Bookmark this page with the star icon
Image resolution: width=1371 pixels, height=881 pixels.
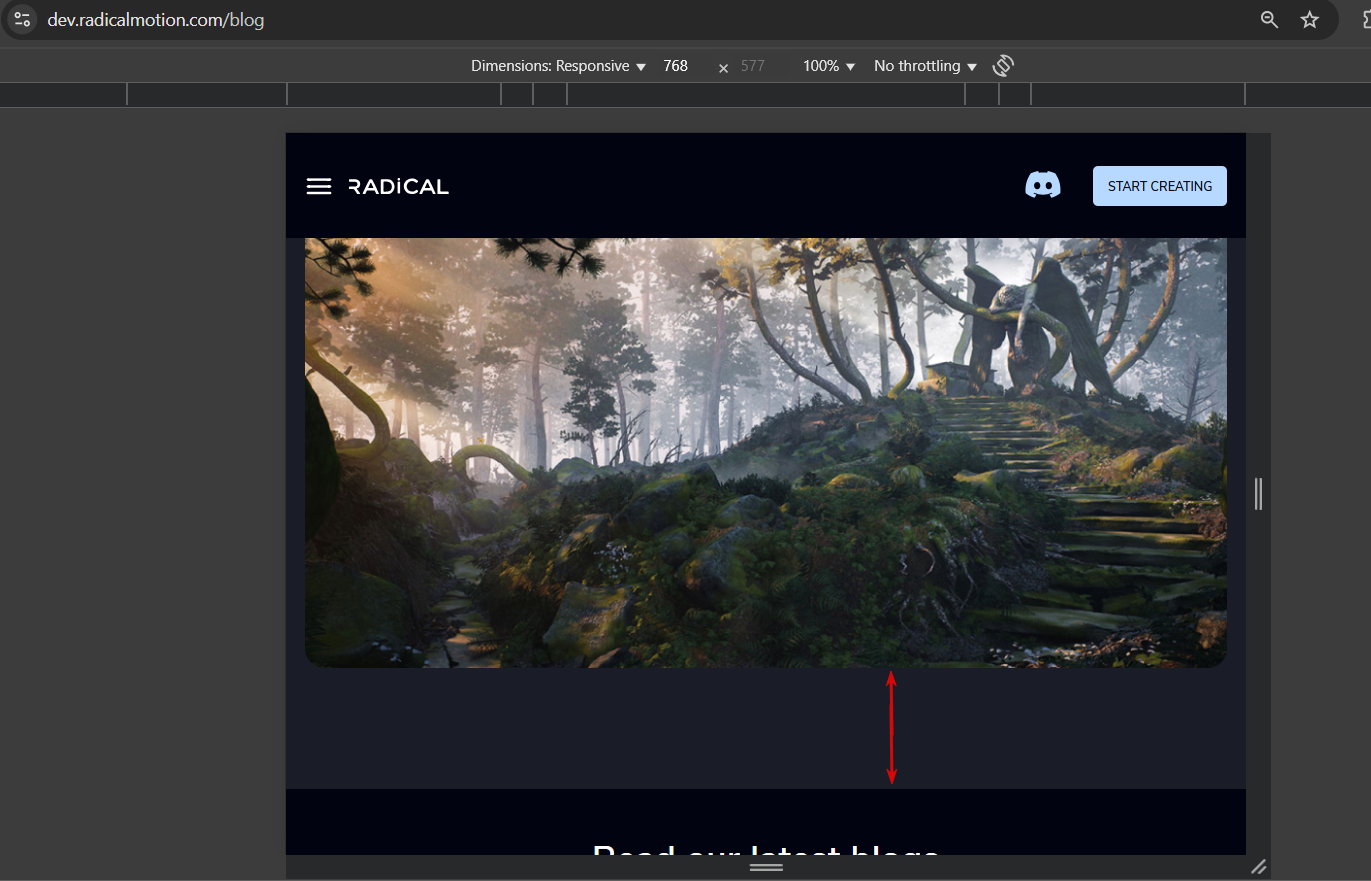click(x=1310, y=20)
